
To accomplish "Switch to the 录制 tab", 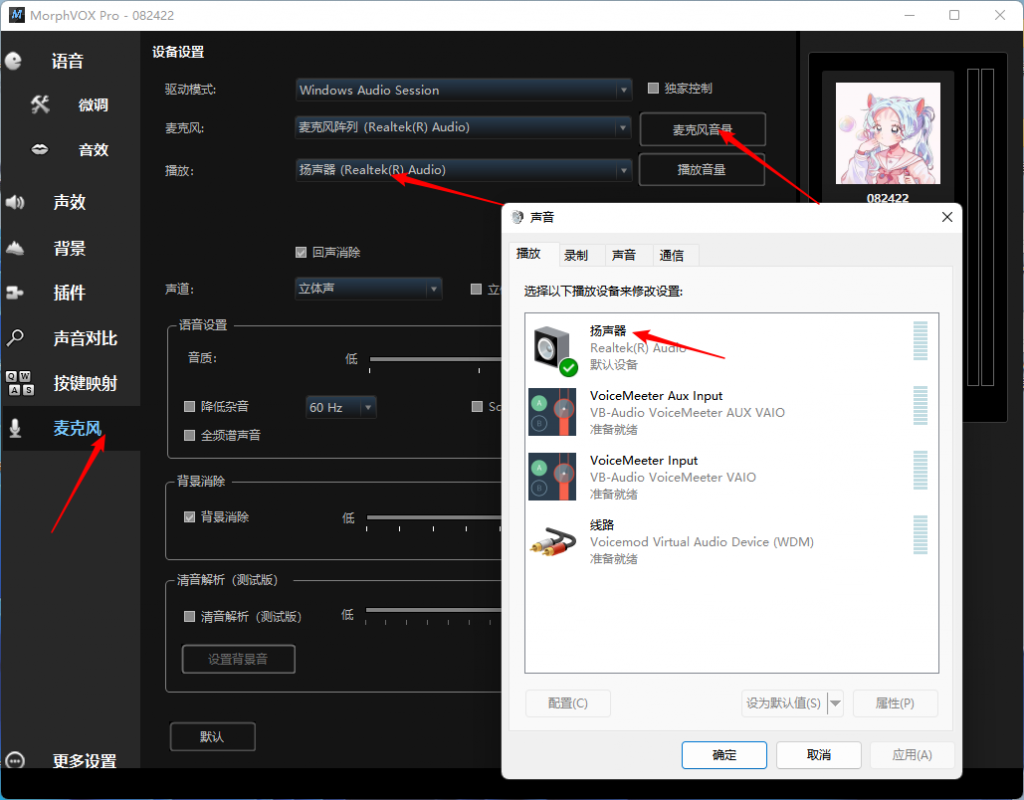I will pyautogui.click(x=581, y=255).
